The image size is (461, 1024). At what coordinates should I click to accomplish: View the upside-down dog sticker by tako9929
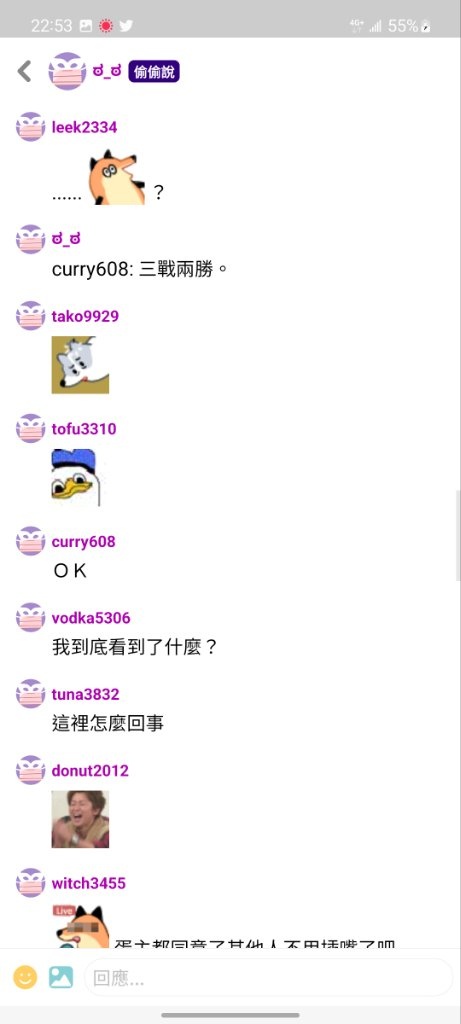80,365
